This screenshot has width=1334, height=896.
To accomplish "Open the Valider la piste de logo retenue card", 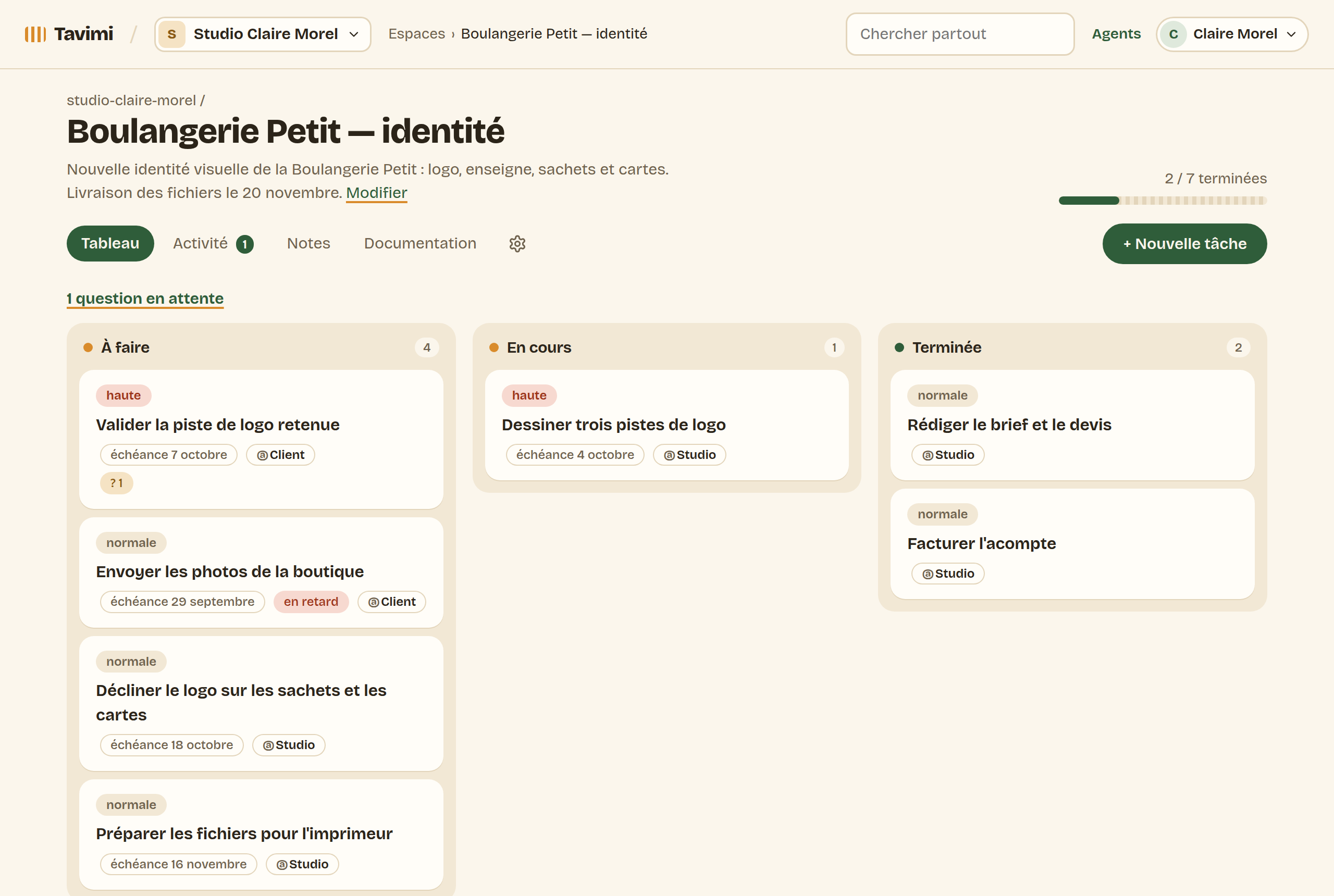I will 261,440.
